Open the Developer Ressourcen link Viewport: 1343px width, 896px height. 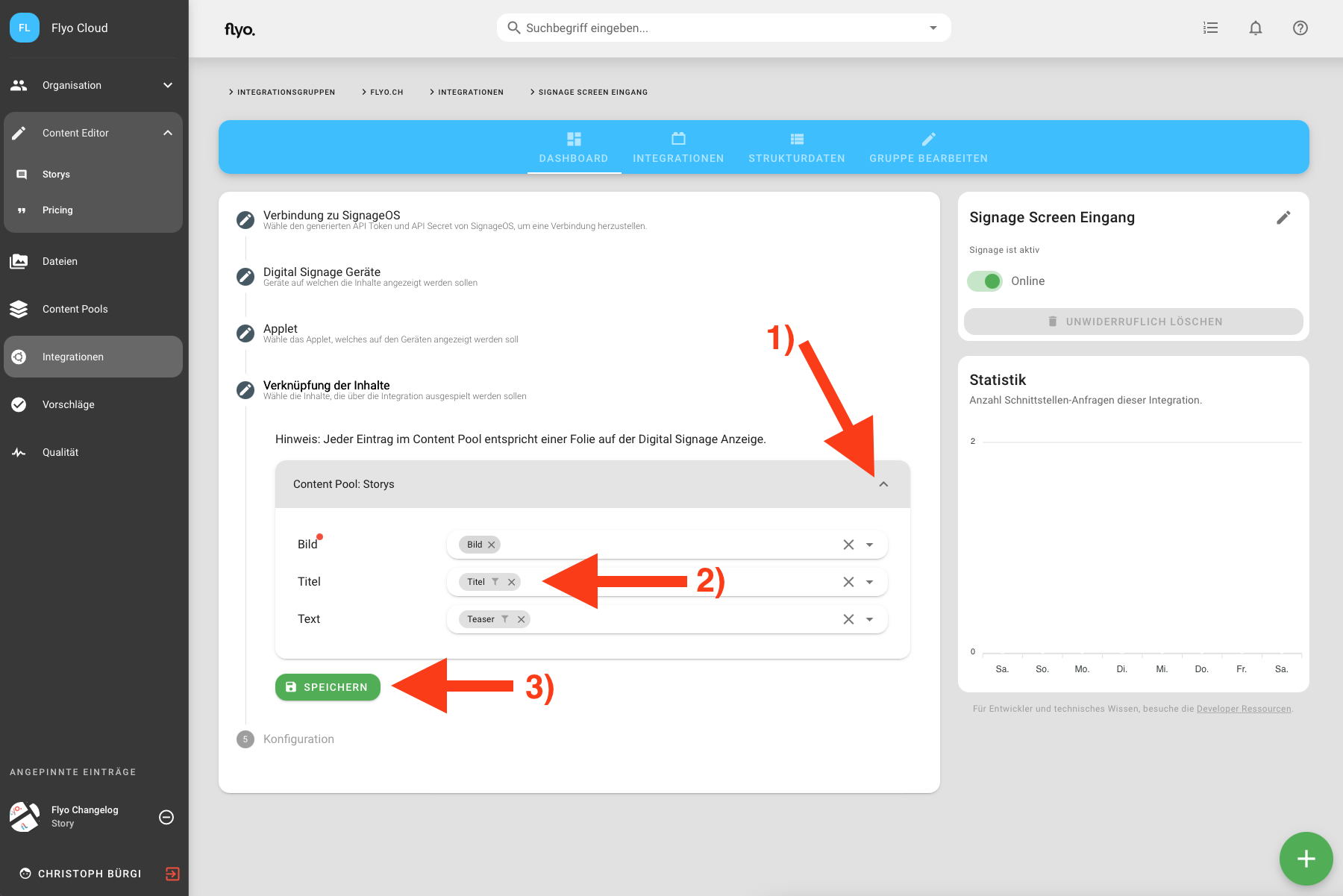tap(1244, 709)
